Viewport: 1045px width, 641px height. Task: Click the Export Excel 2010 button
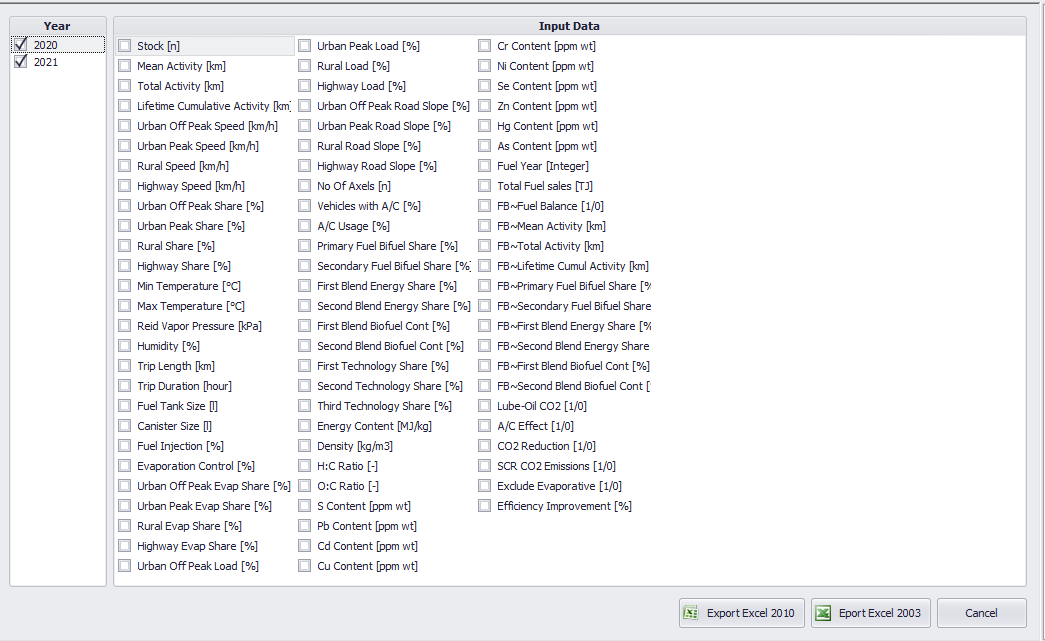[741, 612]
